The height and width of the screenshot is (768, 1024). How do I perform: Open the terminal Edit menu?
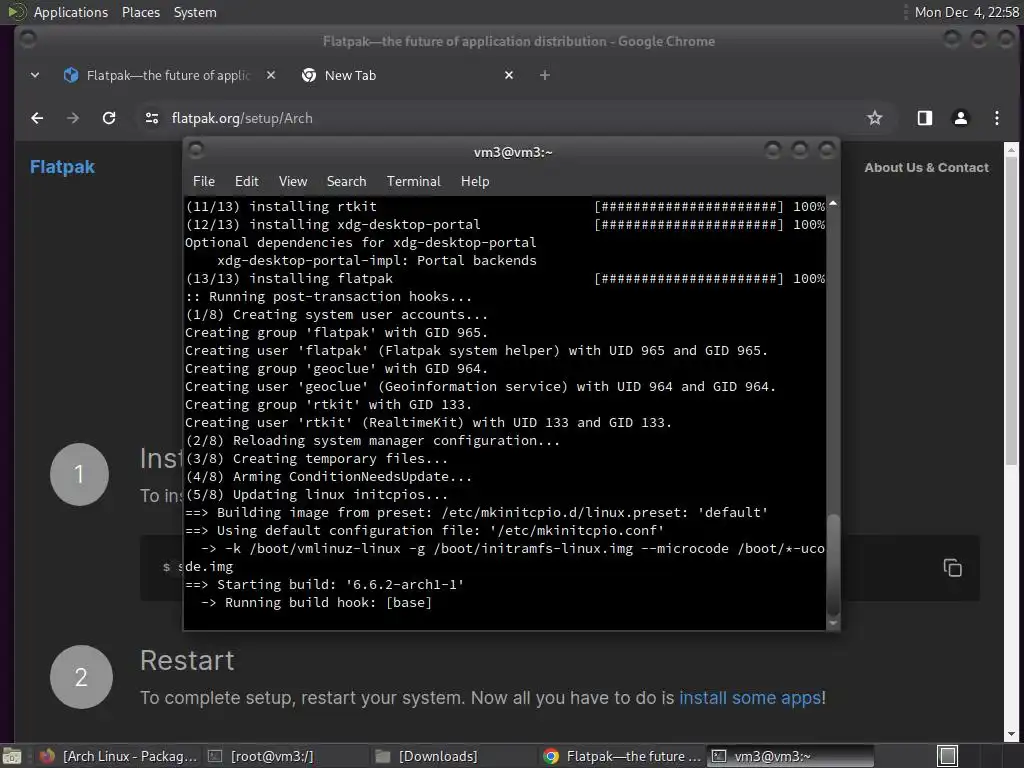246,182
